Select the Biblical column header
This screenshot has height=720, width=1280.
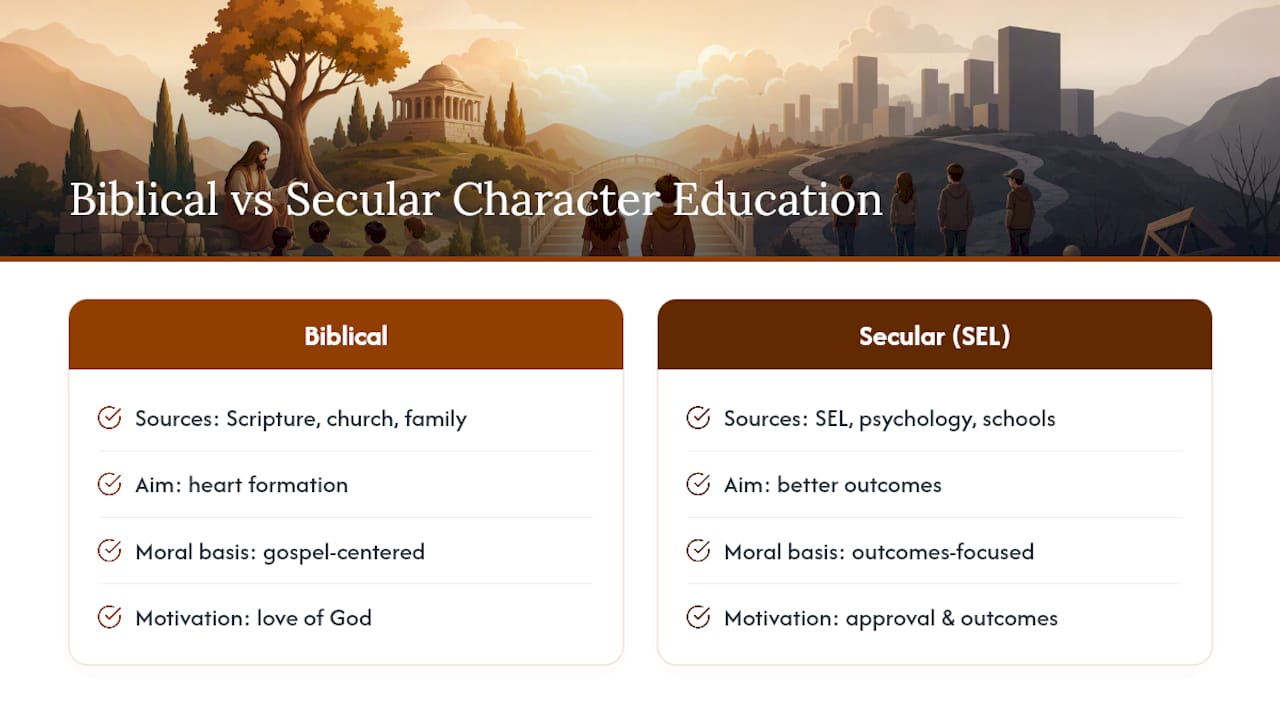coord(346,335)
